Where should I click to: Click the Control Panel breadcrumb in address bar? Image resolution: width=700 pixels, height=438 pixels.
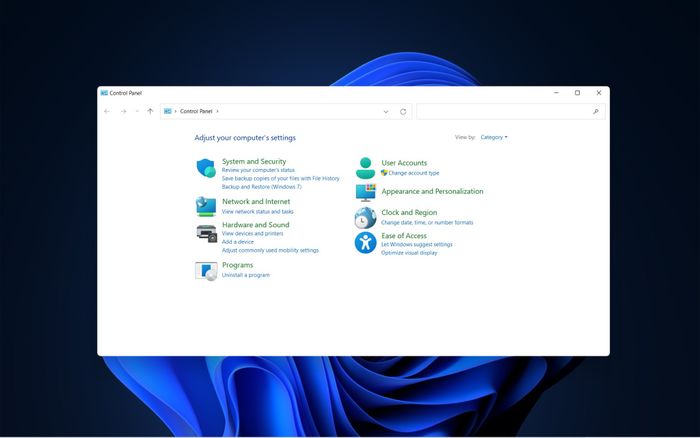[x=196, y=111]
